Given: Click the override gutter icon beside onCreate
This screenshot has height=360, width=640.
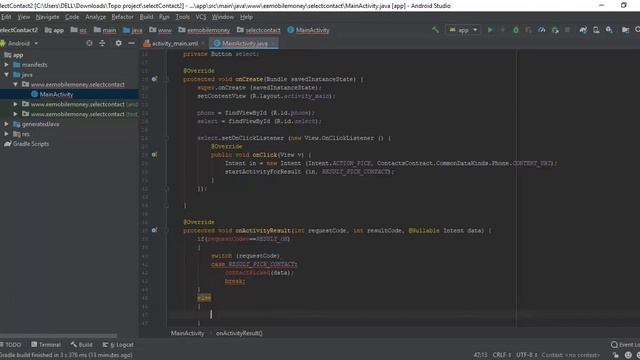Looking at the screenshot, I should click(x=154, y=79).
